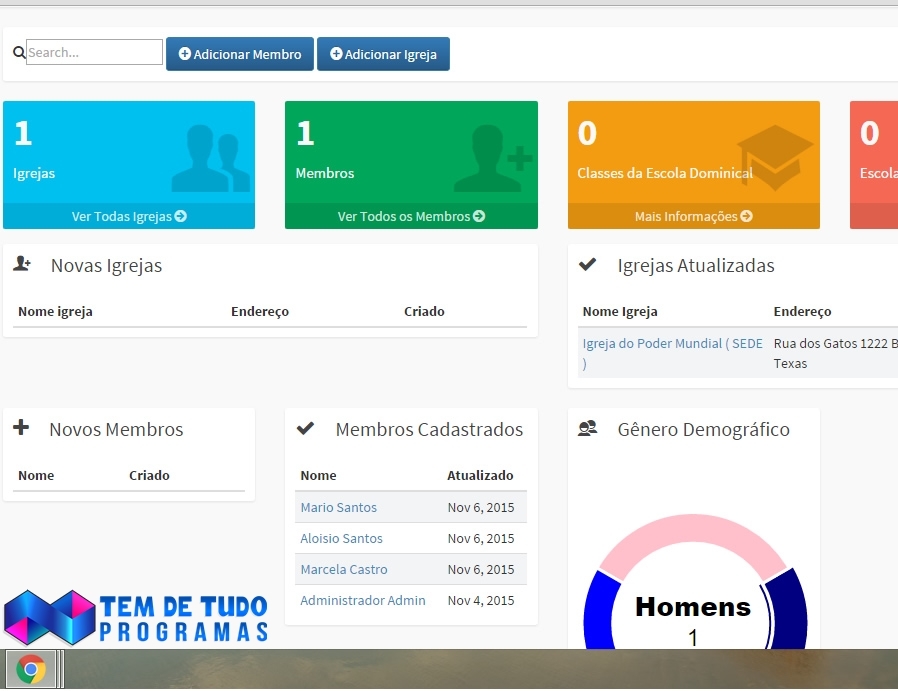Click the checkmark icon beside Membros Cadastrados
898x691 pixels.
(306, 427)
